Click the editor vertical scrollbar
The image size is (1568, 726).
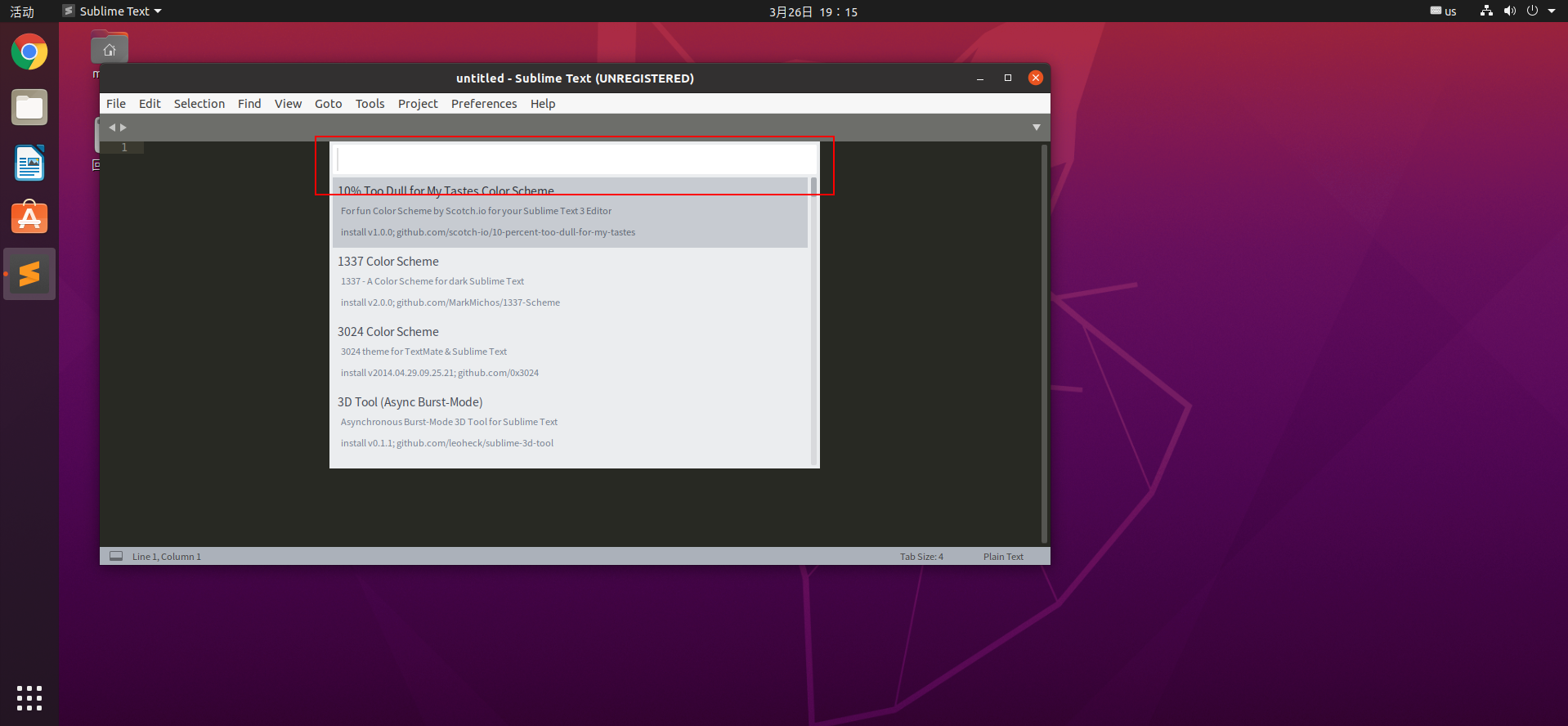[1044, 343]
